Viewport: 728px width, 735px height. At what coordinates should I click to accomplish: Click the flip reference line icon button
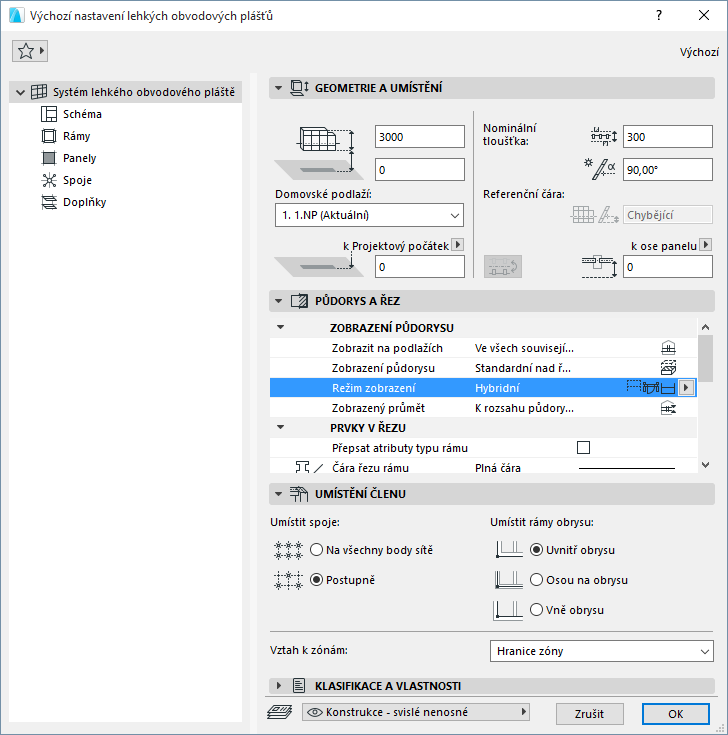point(503,267)
